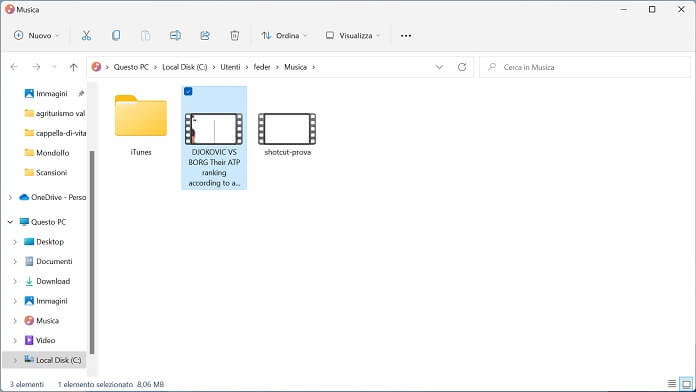Go forward with the right arrow

(x=36, y=67)
